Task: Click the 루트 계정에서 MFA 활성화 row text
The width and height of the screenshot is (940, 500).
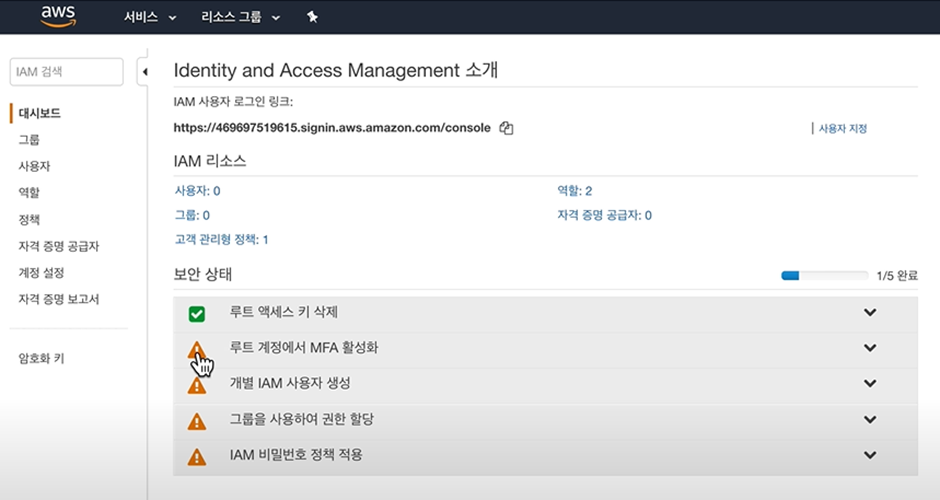Action: tap(304, 348)
